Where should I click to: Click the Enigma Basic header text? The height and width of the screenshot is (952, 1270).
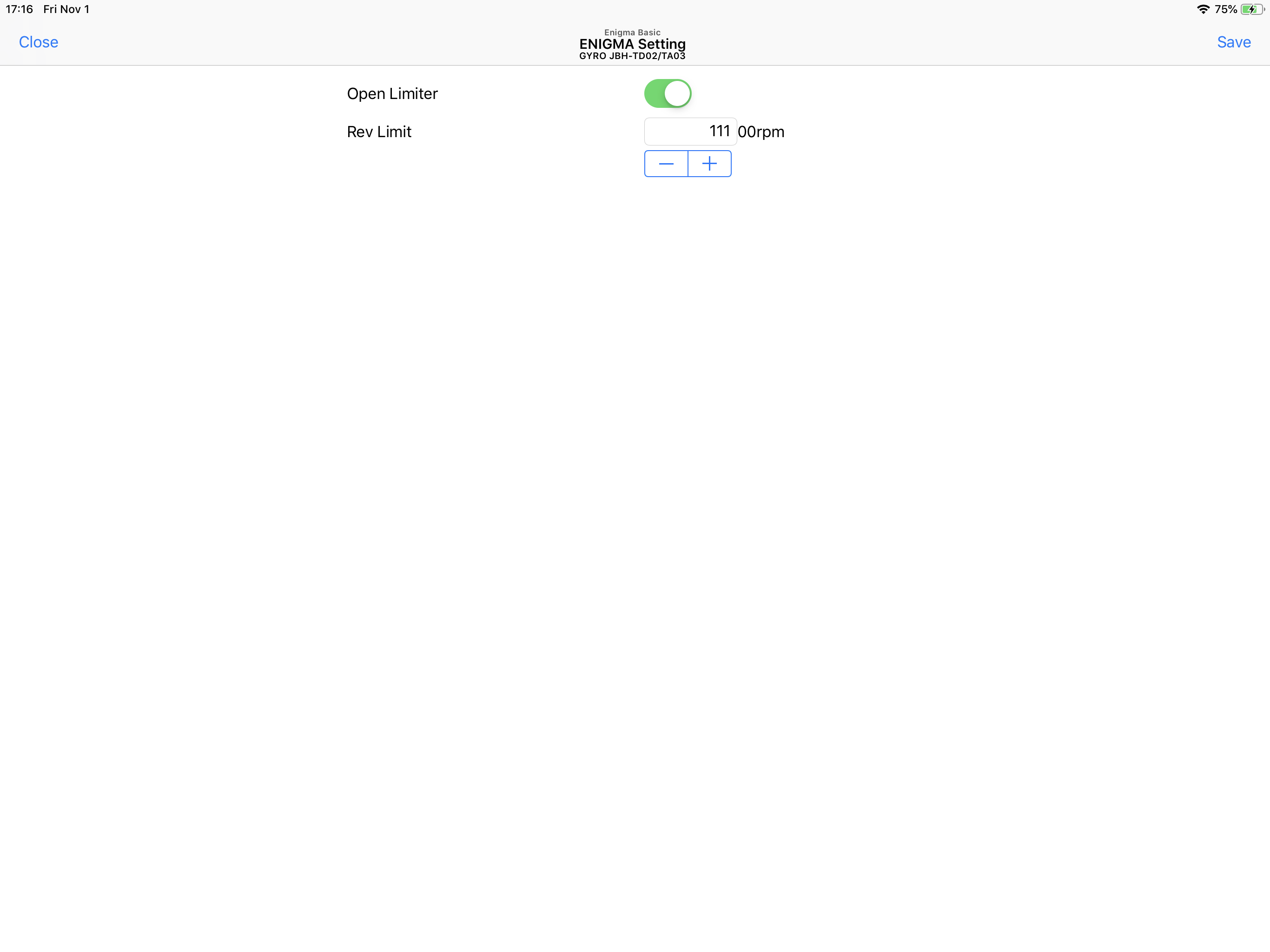coord(632,32)
